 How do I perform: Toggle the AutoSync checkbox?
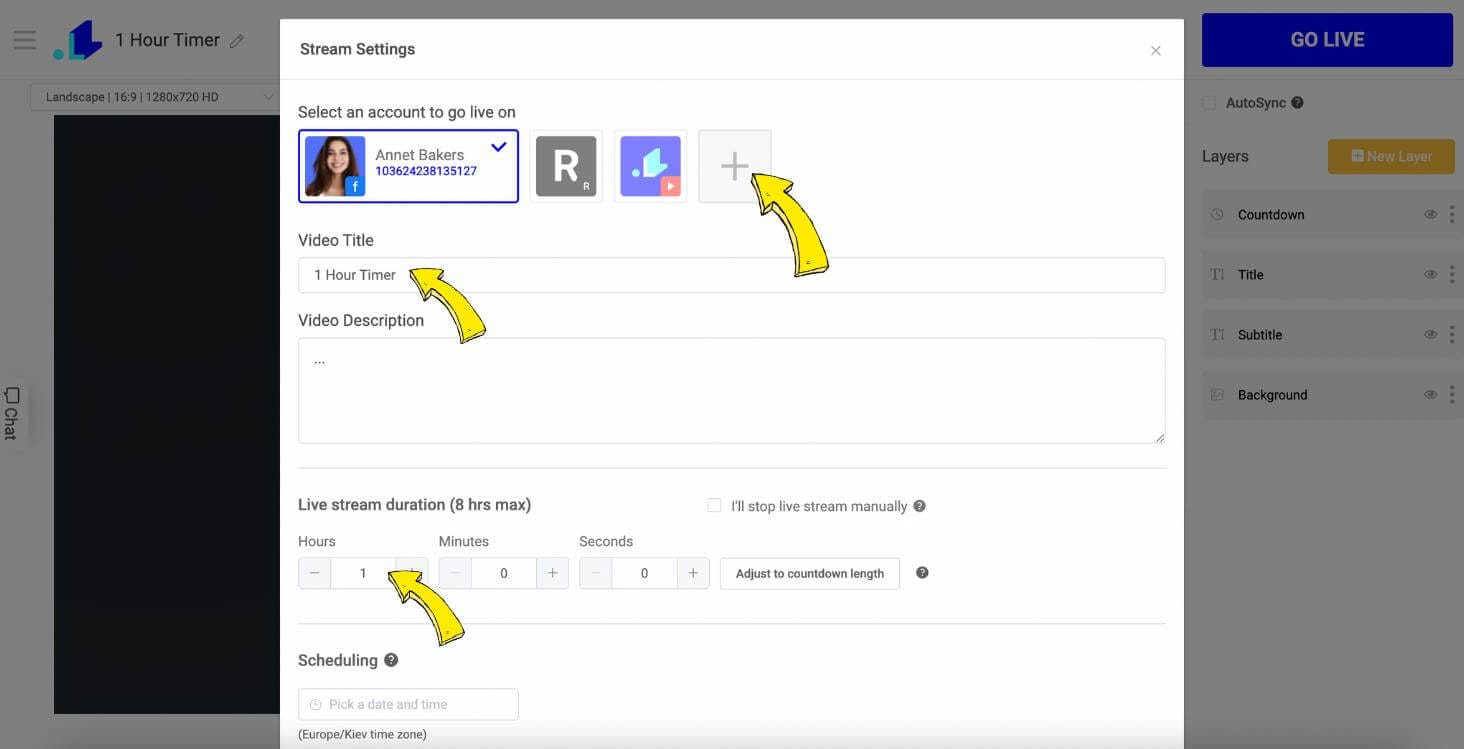1209,102
